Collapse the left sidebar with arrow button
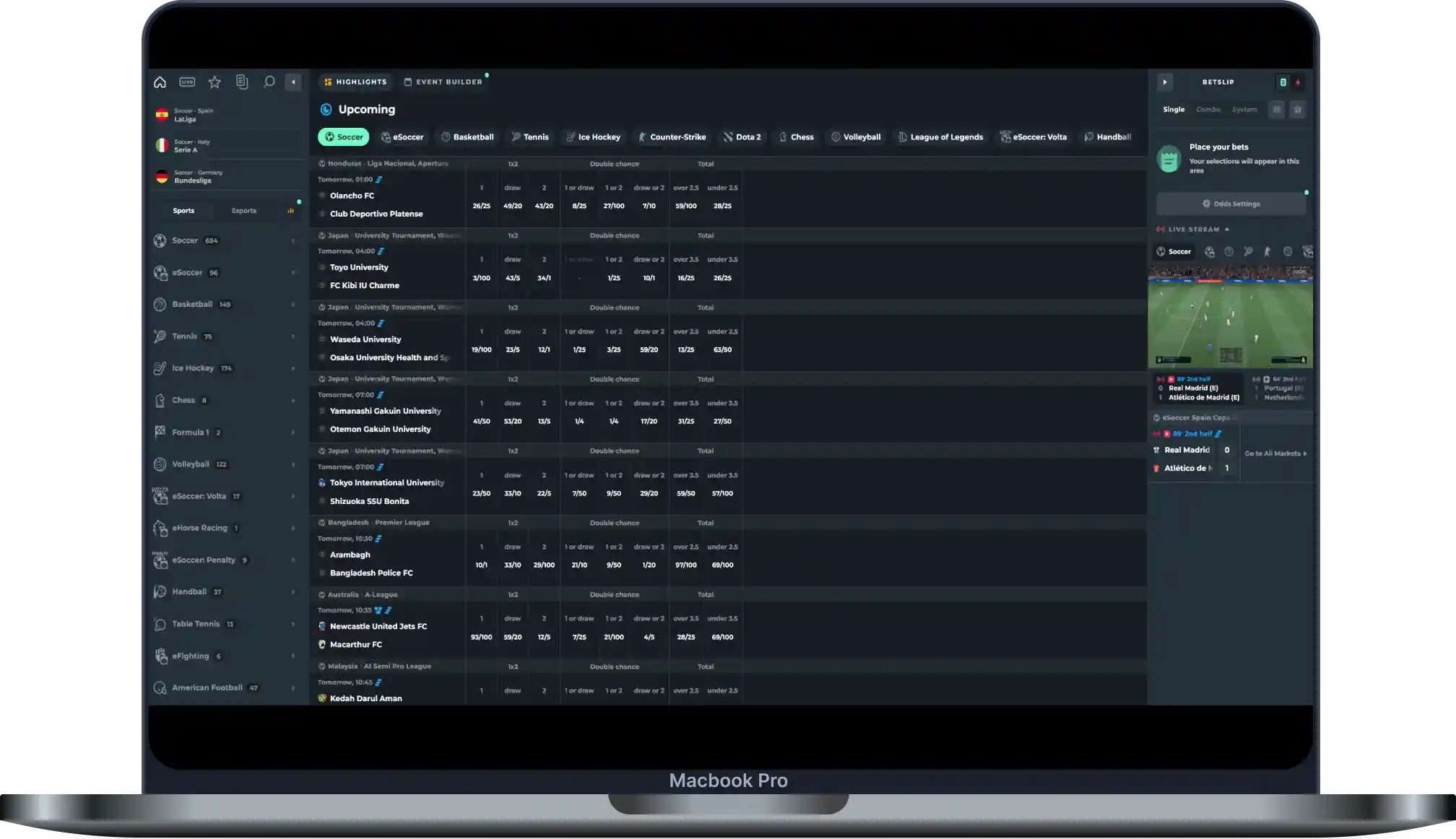Image resolution: width=1456 pixels, height=839 pixels. coord(293,82)
